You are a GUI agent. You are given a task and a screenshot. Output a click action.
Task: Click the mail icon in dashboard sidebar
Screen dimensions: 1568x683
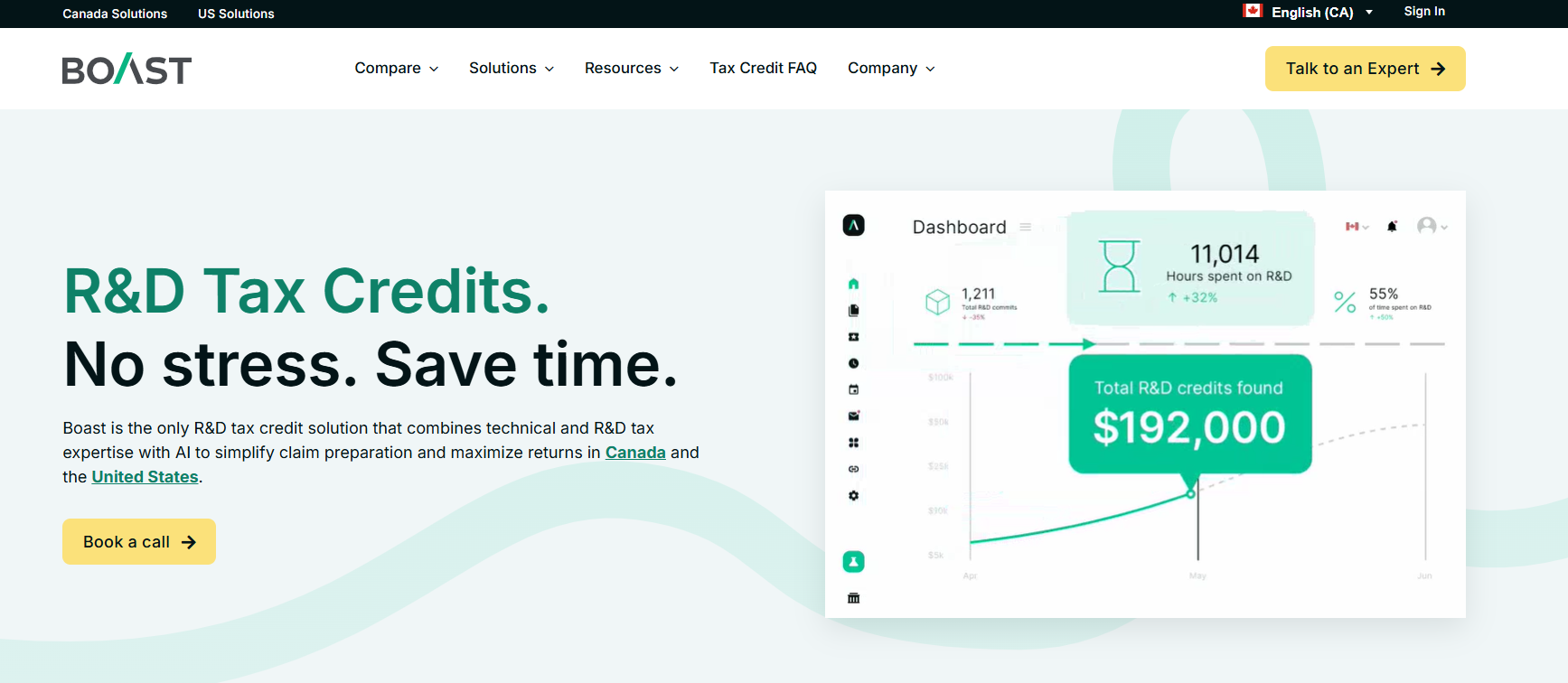[853, 416]
